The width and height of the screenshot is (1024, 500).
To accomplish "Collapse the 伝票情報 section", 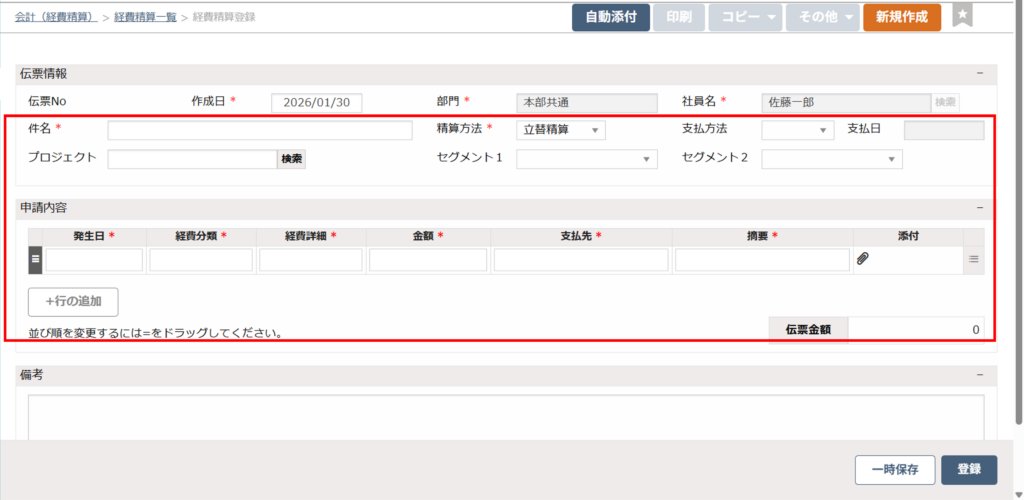I will [x=980, y=74].
